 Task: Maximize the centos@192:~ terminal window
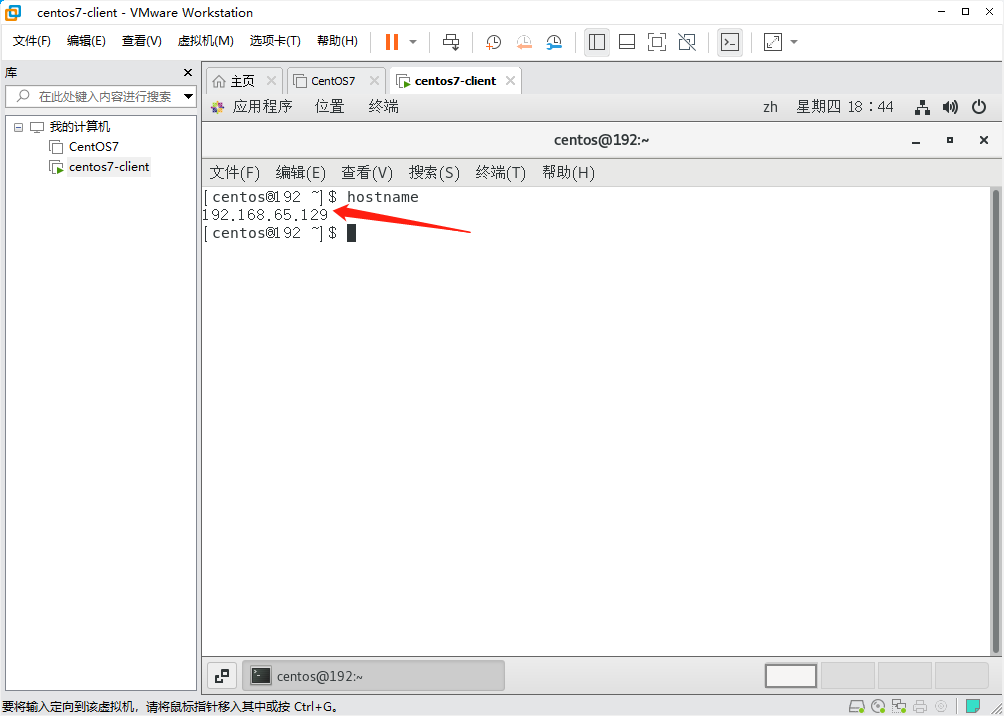coord(950,140)
